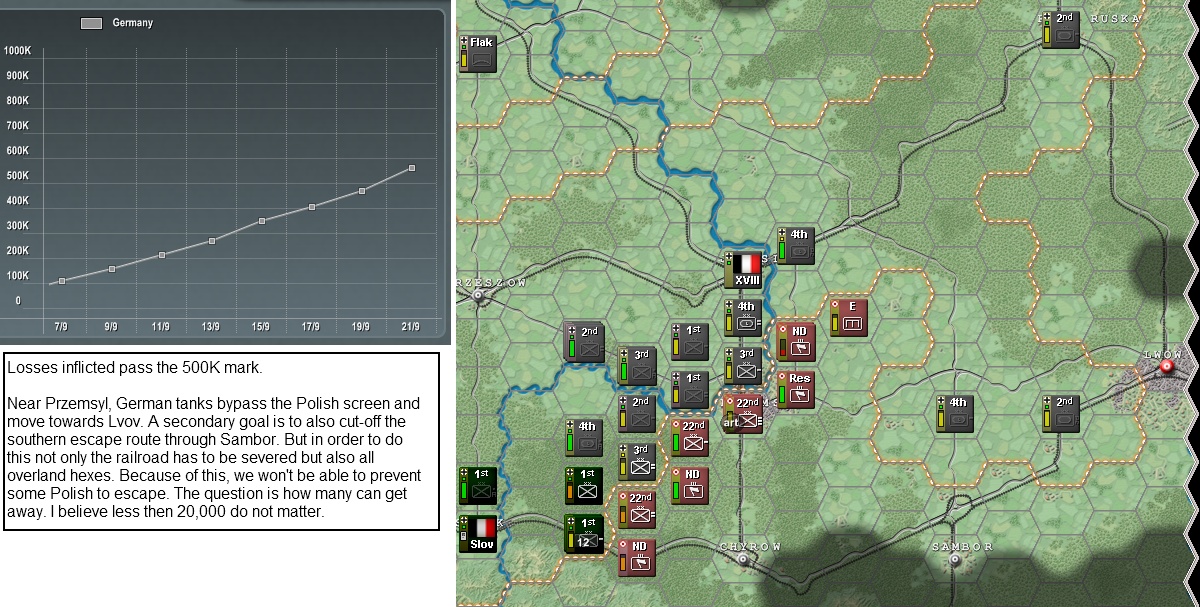Select the Polish 22nd infantry with green strength bar
This screenshot has width=1200, height=607.
click(690, 436)
